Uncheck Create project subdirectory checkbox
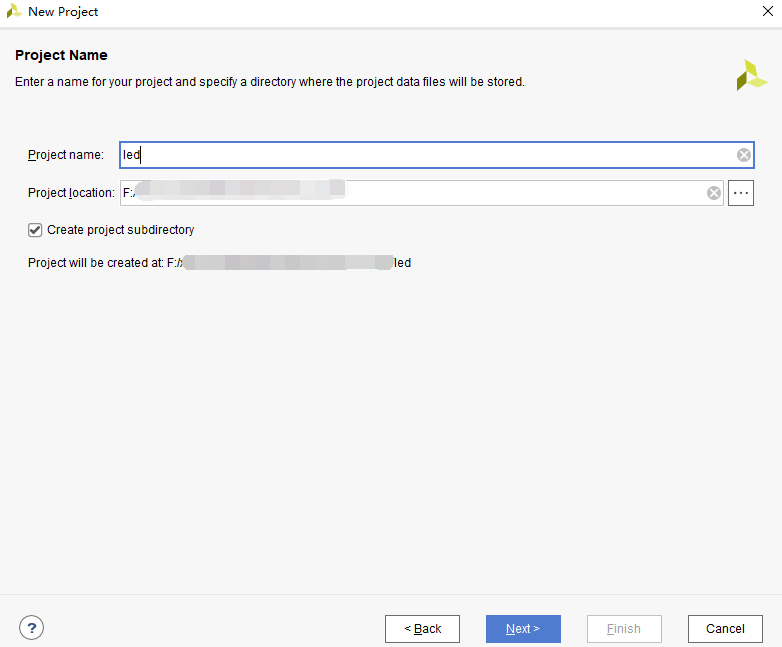 (x=36, y=230)
